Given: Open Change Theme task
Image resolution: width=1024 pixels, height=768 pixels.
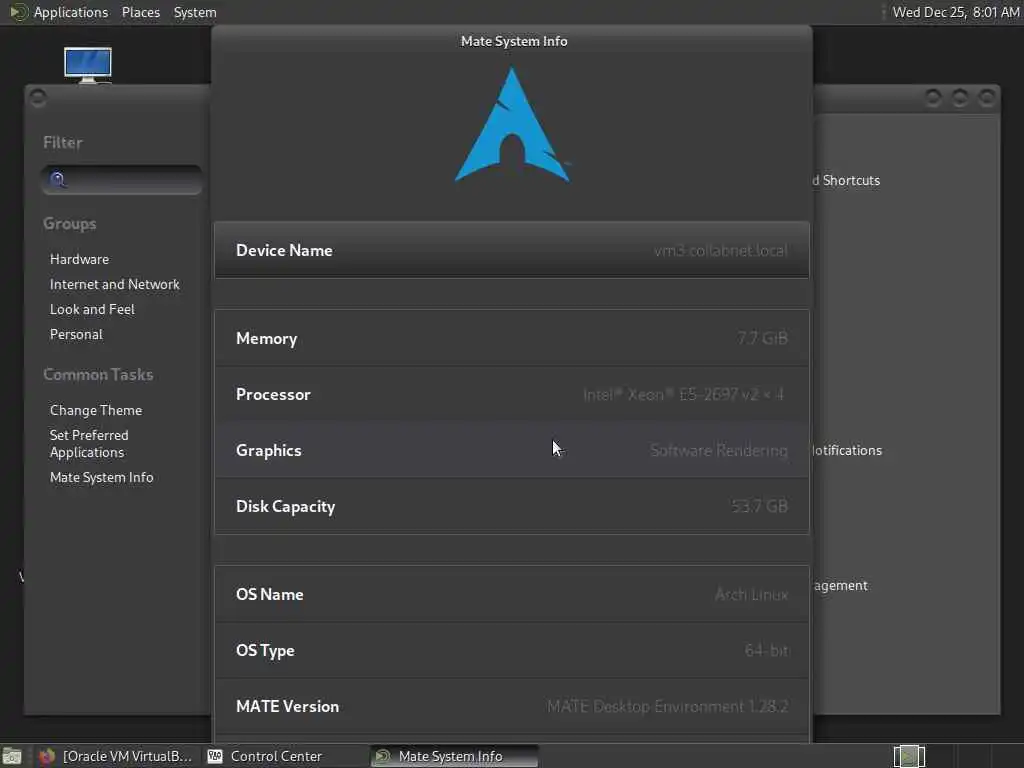Looking at the screenshot, I should (96, 410).
